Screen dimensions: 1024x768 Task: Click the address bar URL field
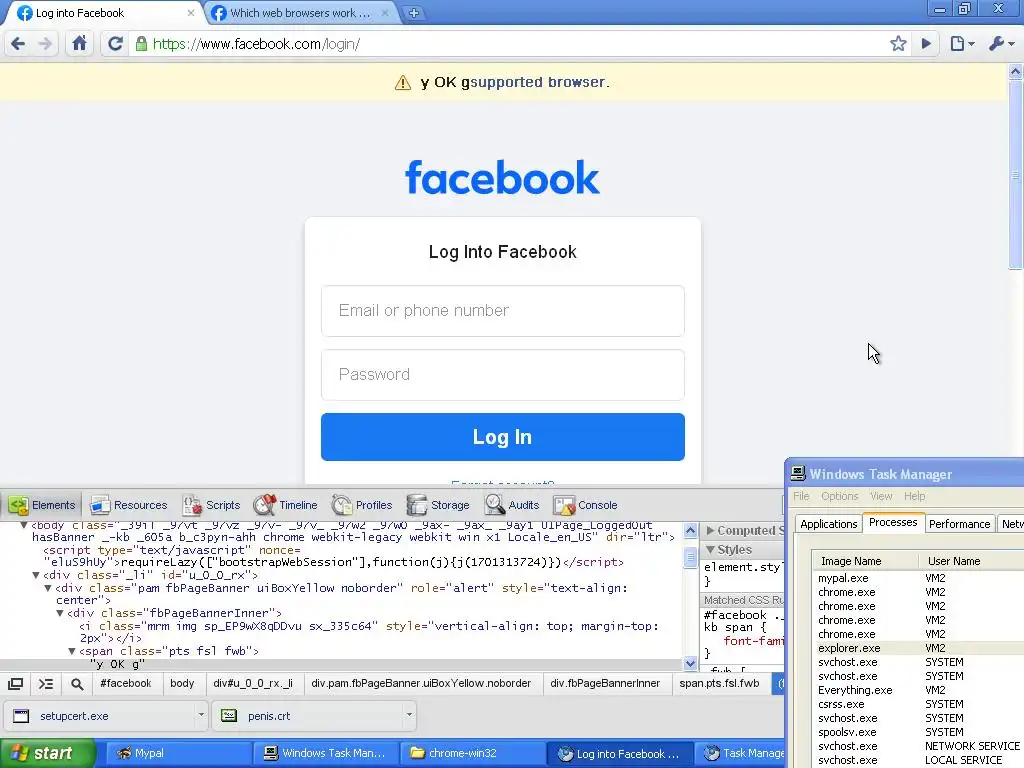point(509,44)
